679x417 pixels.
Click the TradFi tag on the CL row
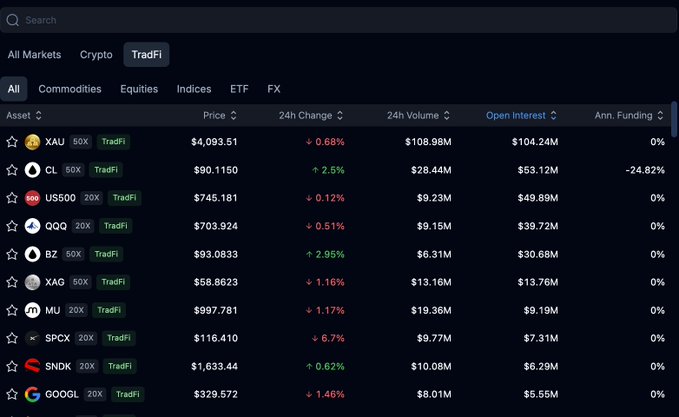coord(106,170)
